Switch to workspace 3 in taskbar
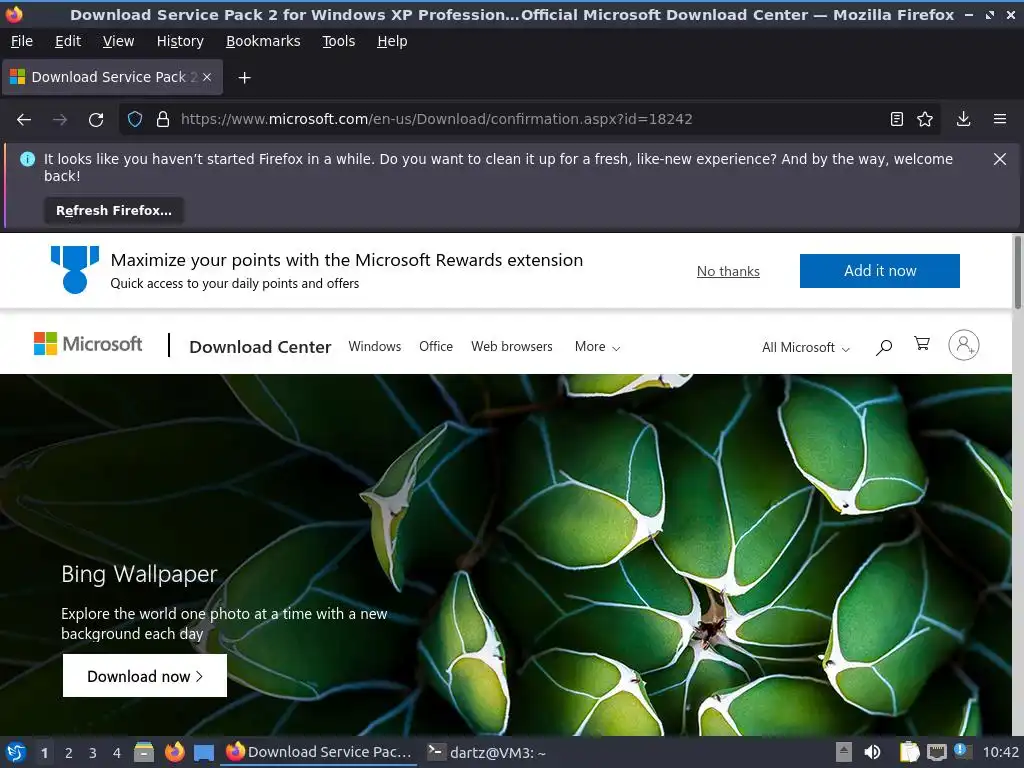This screenshot has height=768, width=1024. click(93, 753)
